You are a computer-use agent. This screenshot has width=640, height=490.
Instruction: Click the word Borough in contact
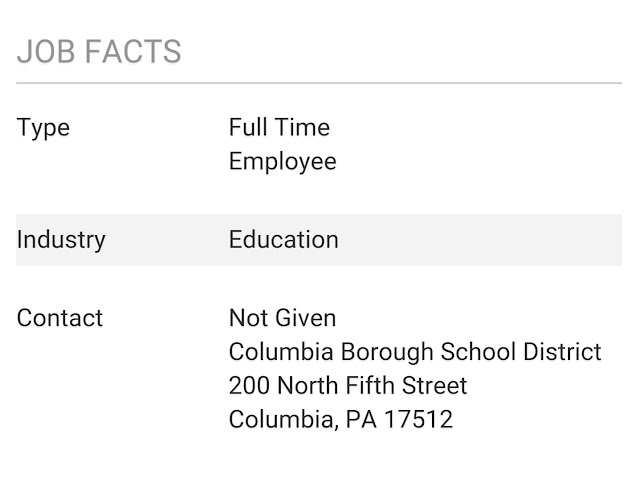[387, 352]
